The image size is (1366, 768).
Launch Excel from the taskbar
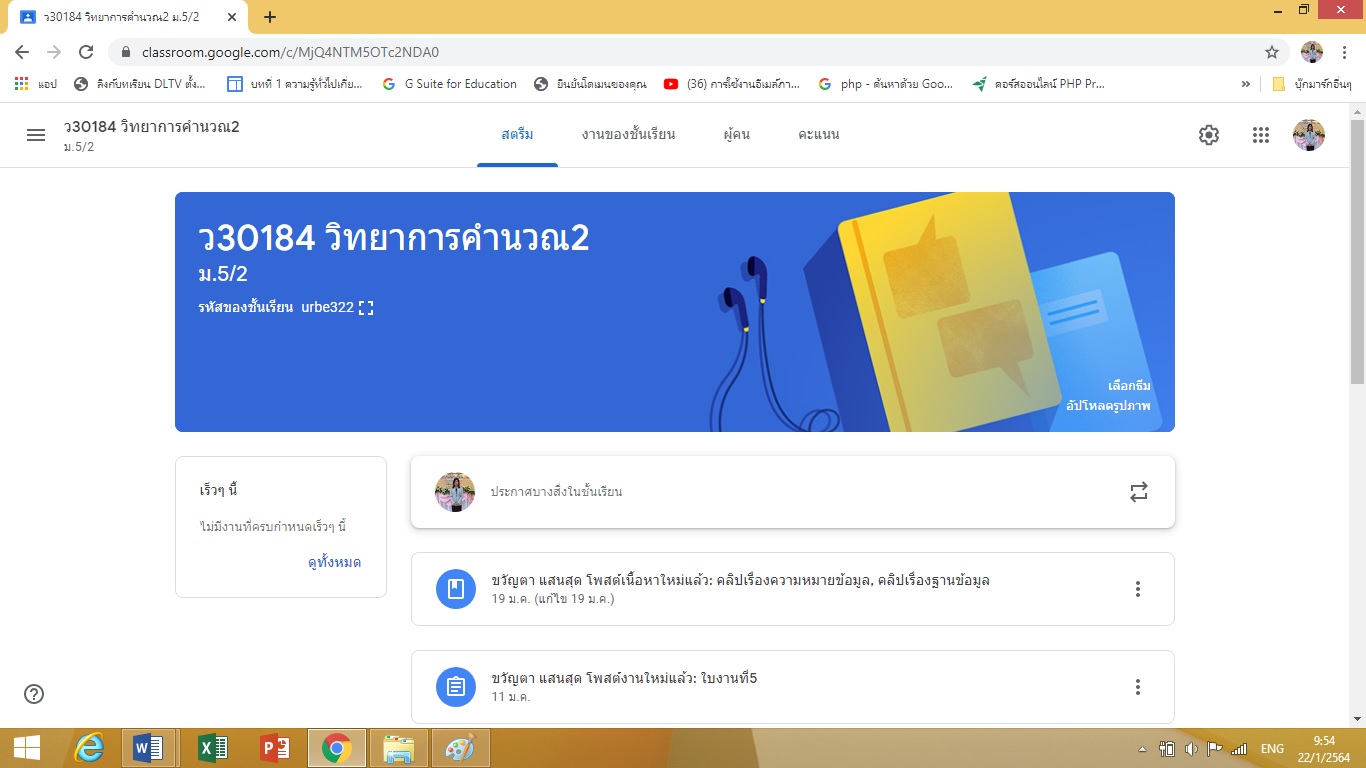tap(211, 748)
